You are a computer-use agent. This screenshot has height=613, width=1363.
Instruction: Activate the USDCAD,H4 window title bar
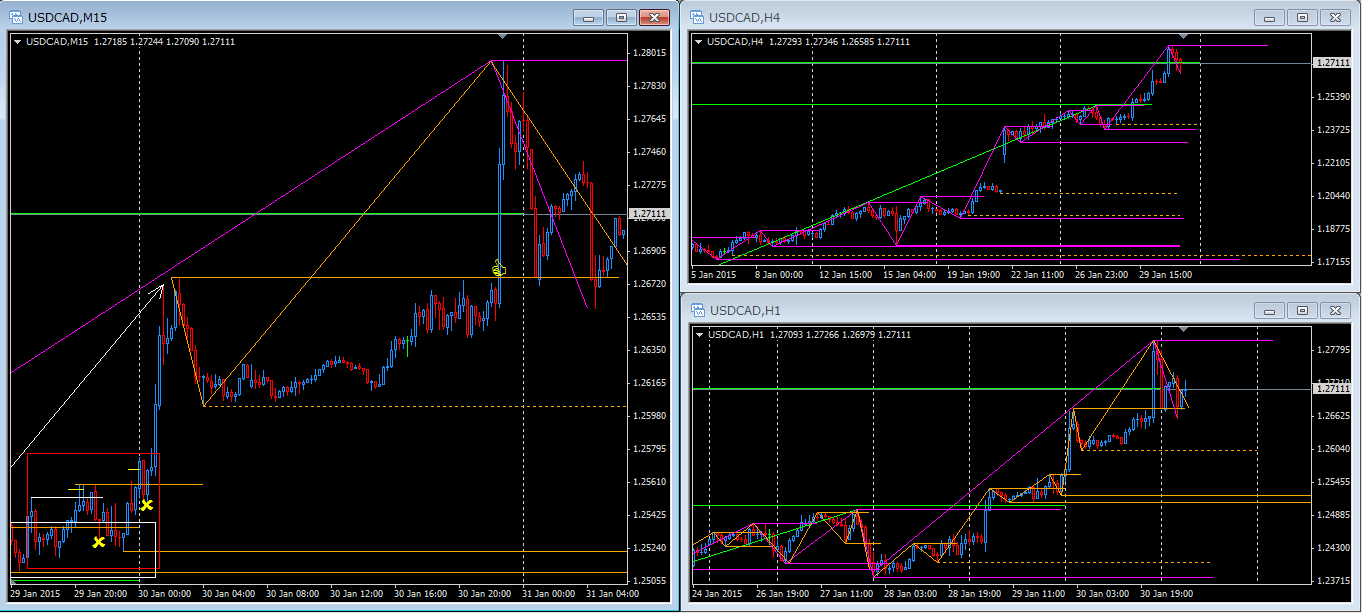[x=950, y=17]
